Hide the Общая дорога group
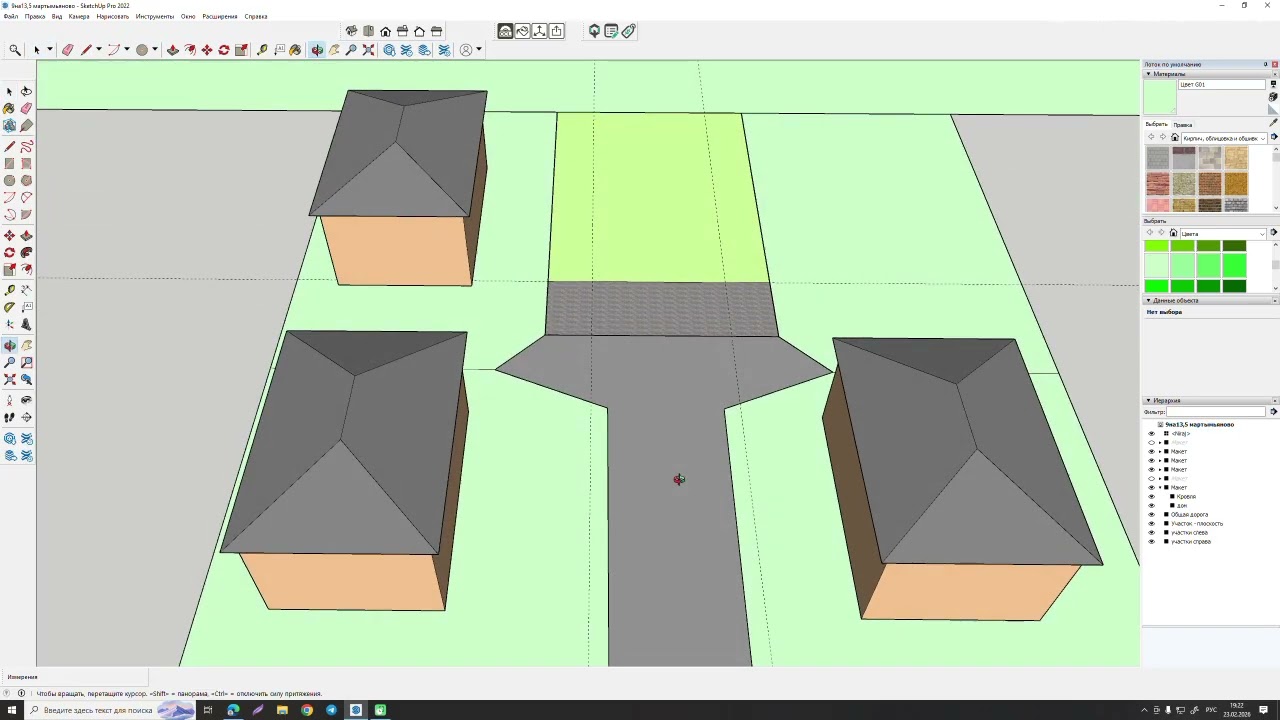Screen dimensions: 1280x720 1152,515
